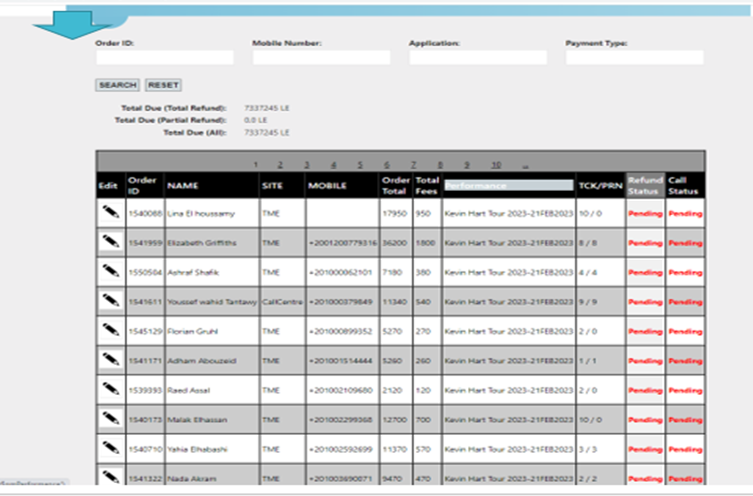Open edit icon for Raed Assal
Viewport: 753px width, 496px height.
pos(111,389)
